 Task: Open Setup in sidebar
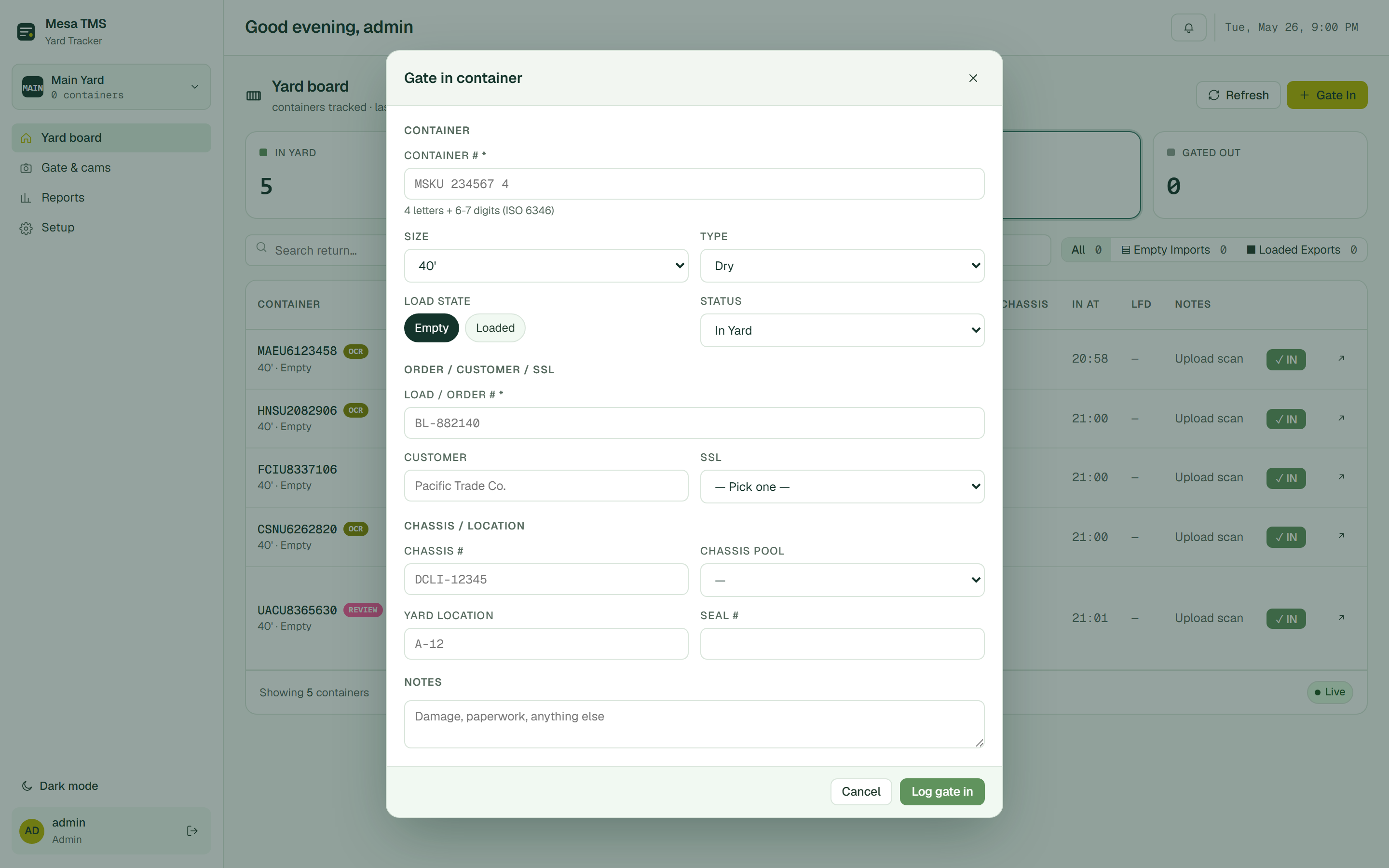[111, 227]
